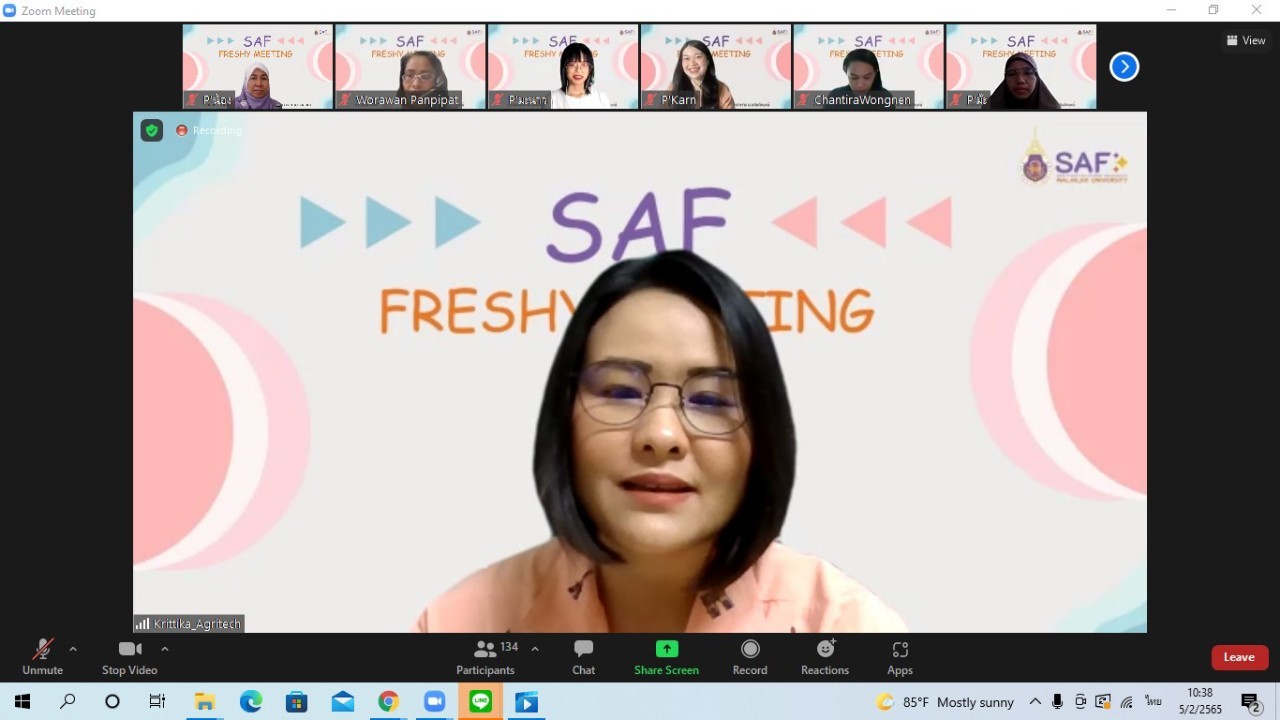1280x720 pixels.
Task: Show next page of participant thumbnails
Action: pyautogui.click(x=1124, y=67)
